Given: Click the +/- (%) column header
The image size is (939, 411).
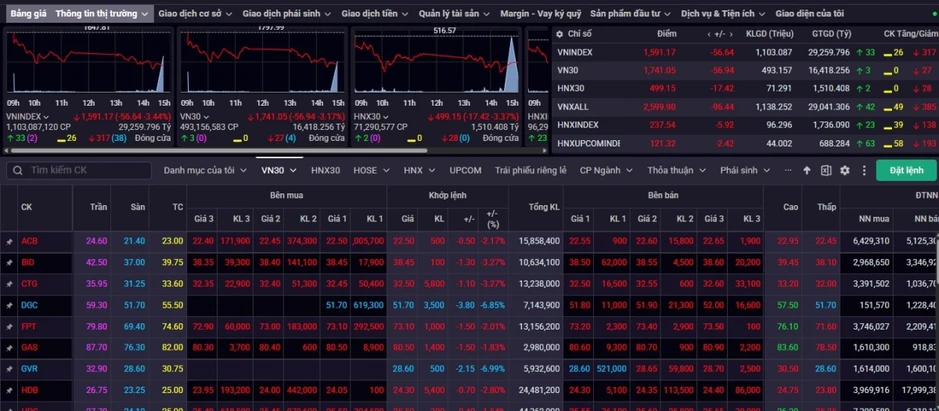Looking at the screenshot, I should tap(492, 219).
